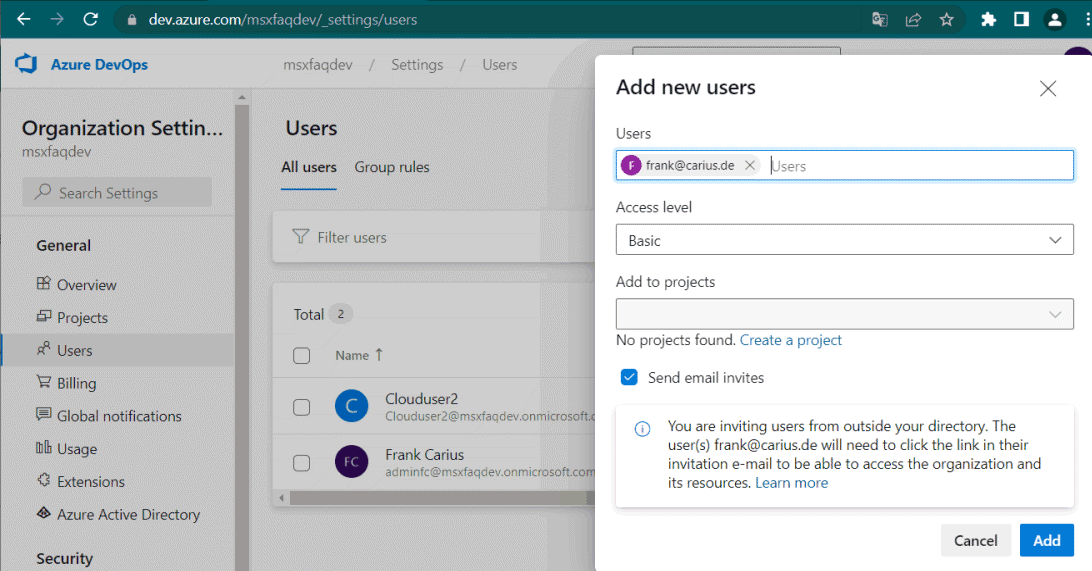Click the Total 2 count badge
Screen dimensions: 1092x571
click(x=341, y=314)
